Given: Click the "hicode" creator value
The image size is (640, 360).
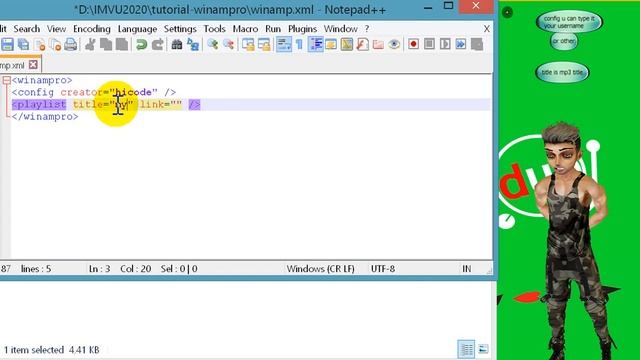Looking at the screenshot, I should [x=134, y=92].
